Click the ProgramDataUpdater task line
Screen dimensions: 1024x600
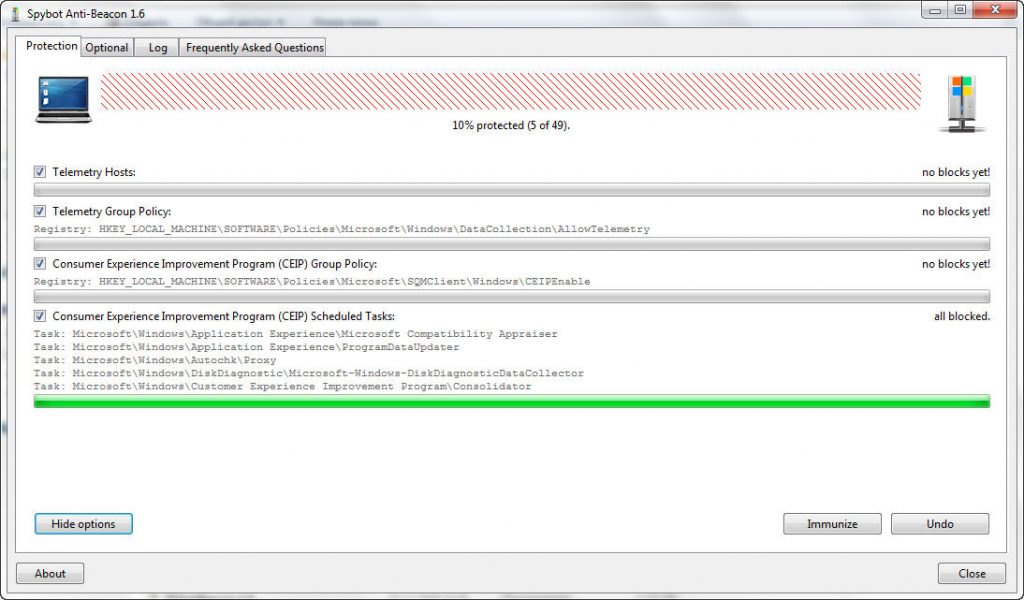247,347
